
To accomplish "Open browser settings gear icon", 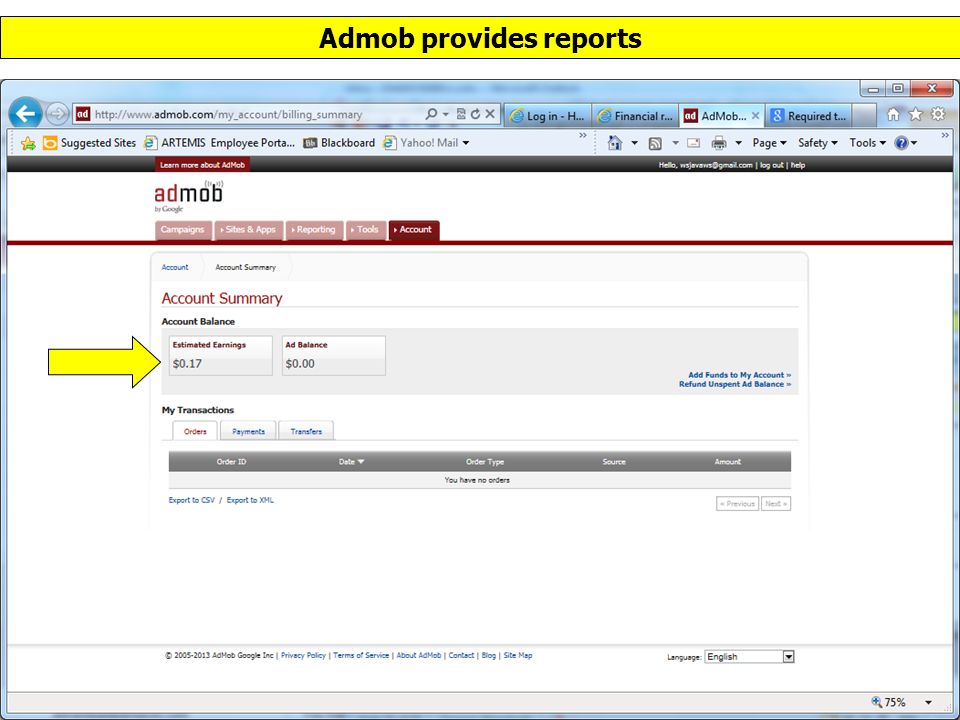I will (937, 114).
